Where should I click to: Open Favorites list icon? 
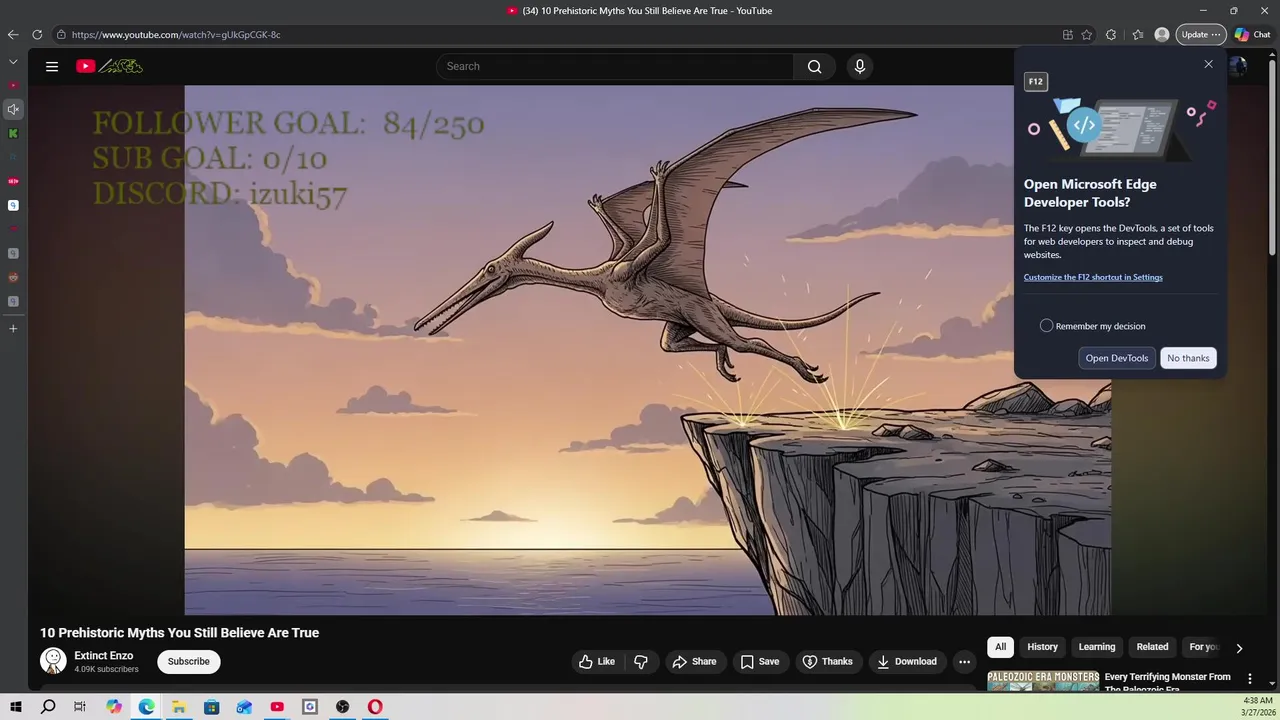pos(1138,34)
